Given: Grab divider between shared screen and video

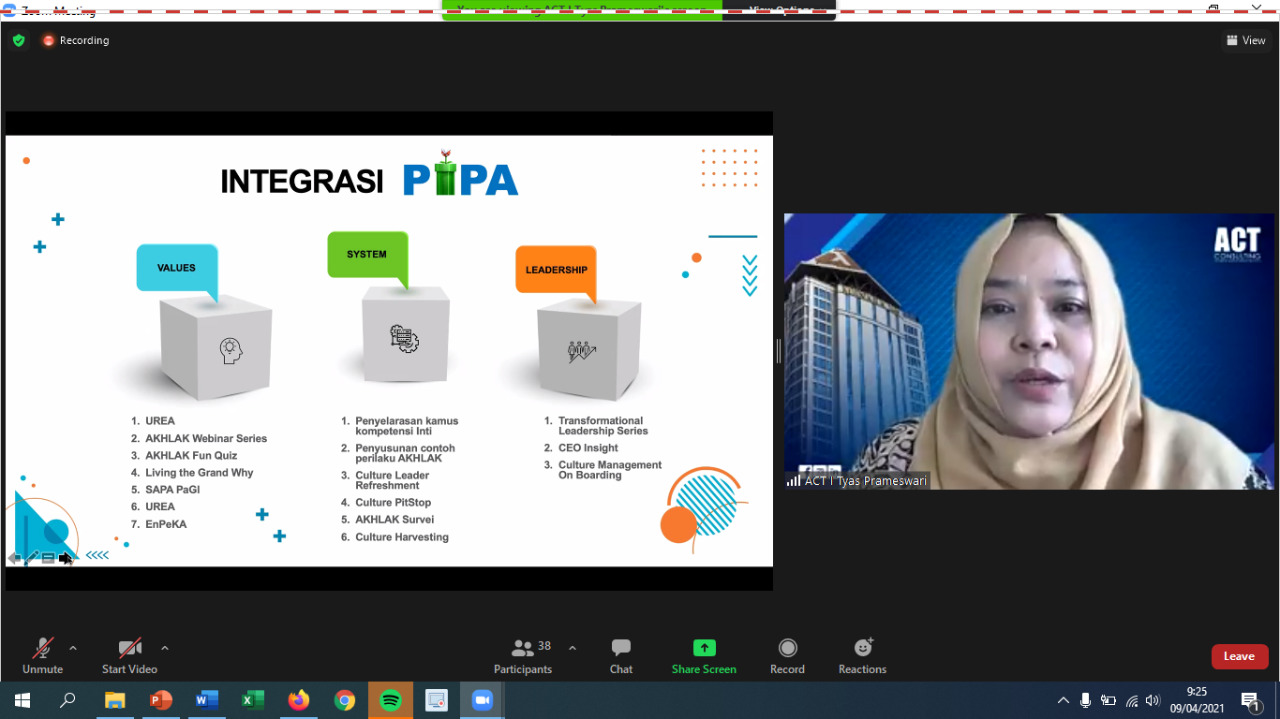Looking at the screenshot, I should [778, 351].
